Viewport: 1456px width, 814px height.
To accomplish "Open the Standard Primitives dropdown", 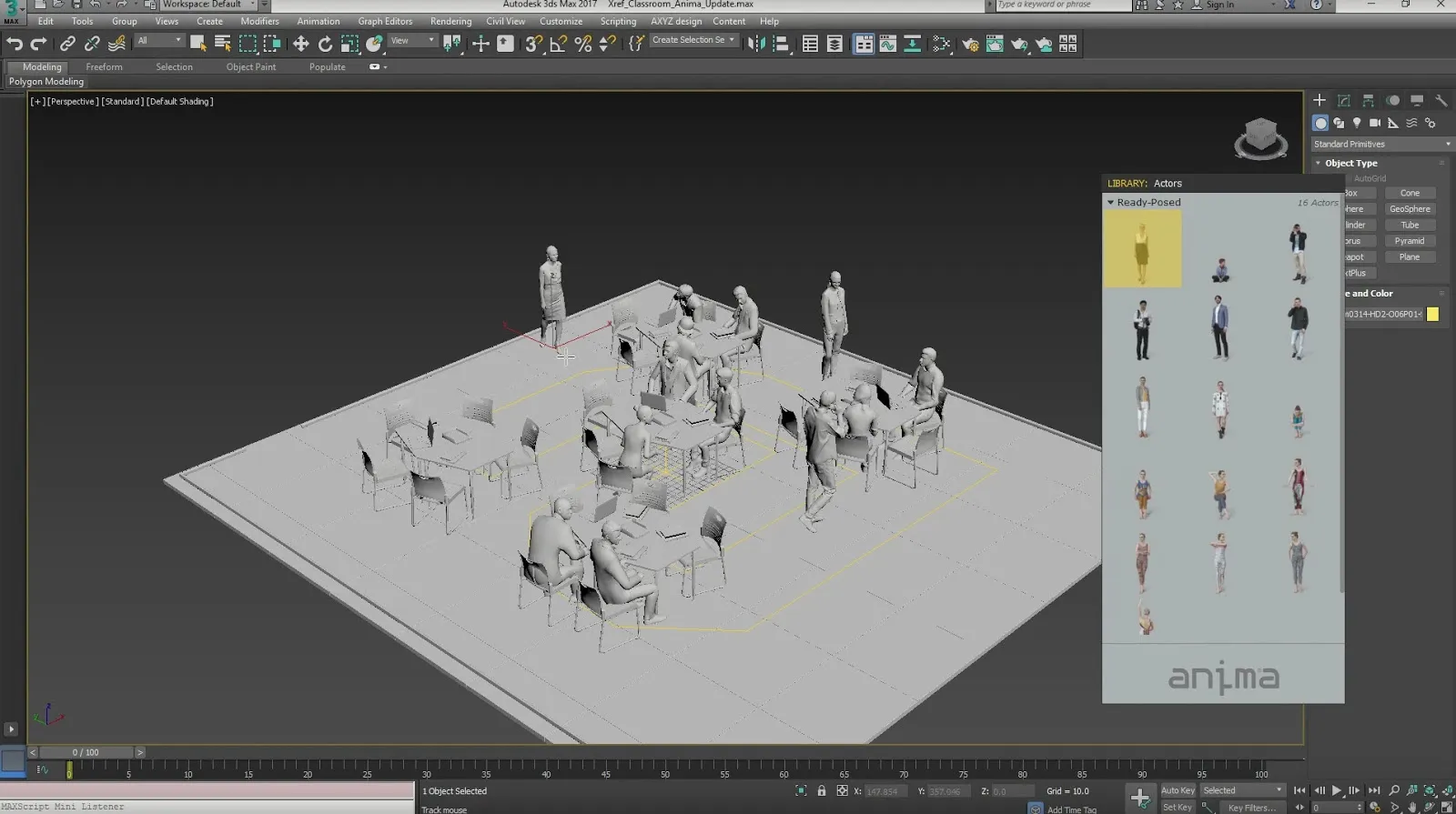I will coord(1381,144).
